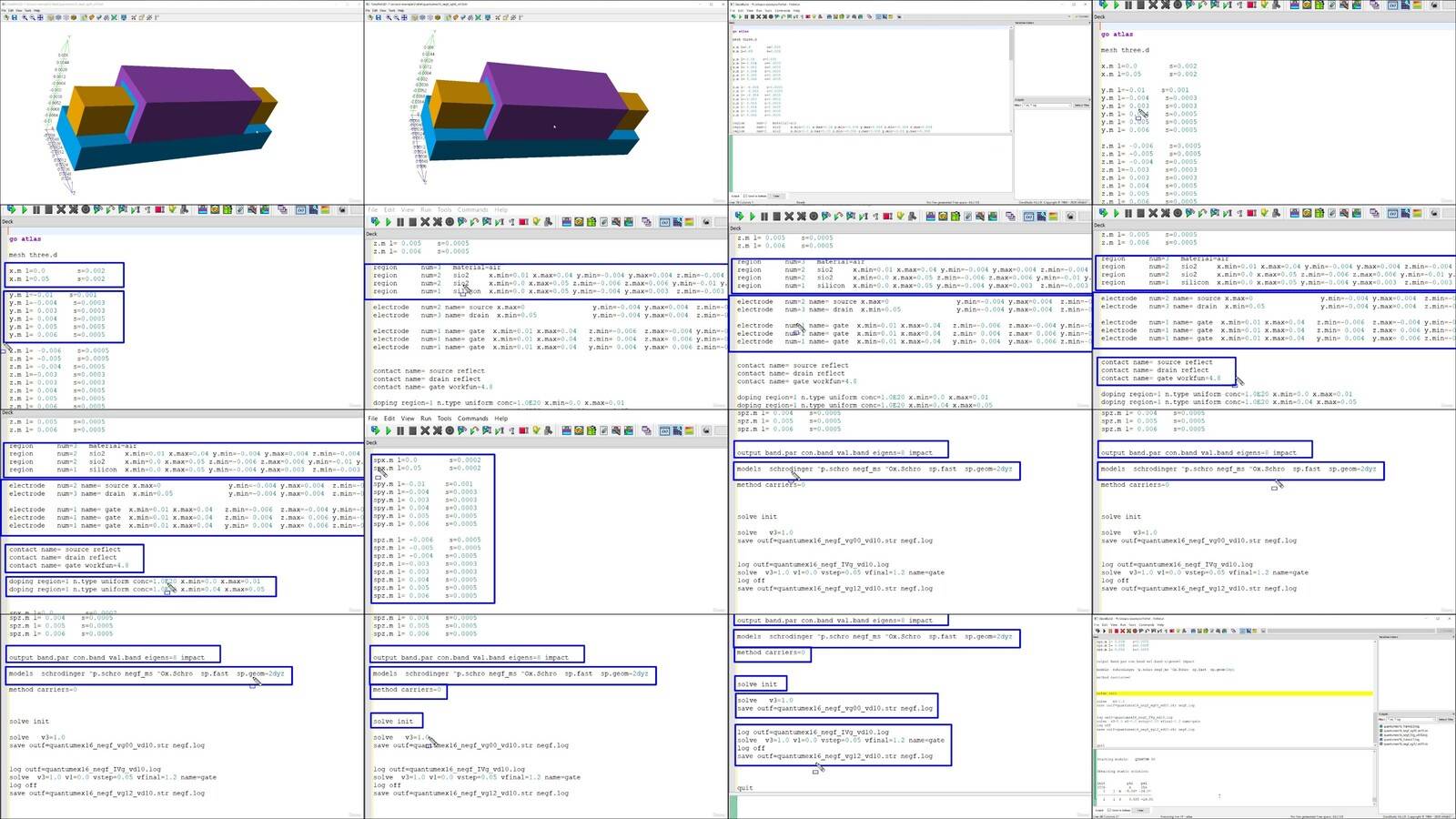The height and width of the screenshot is (819, 1456).
Task: Open the Commands menu above the spx.m listing
Action: pos(472,419)
